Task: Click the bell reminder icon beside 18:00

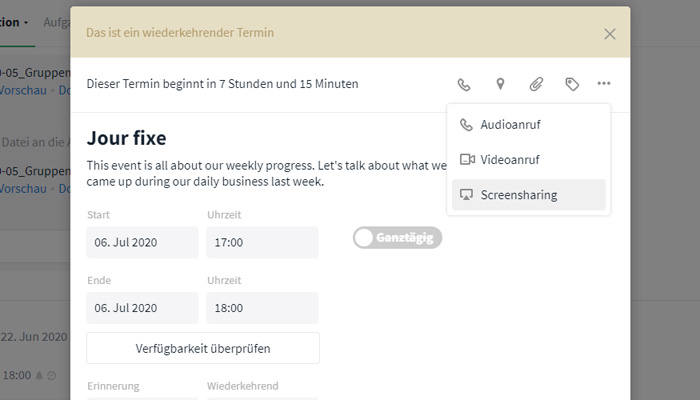Action: click(39, 375)
